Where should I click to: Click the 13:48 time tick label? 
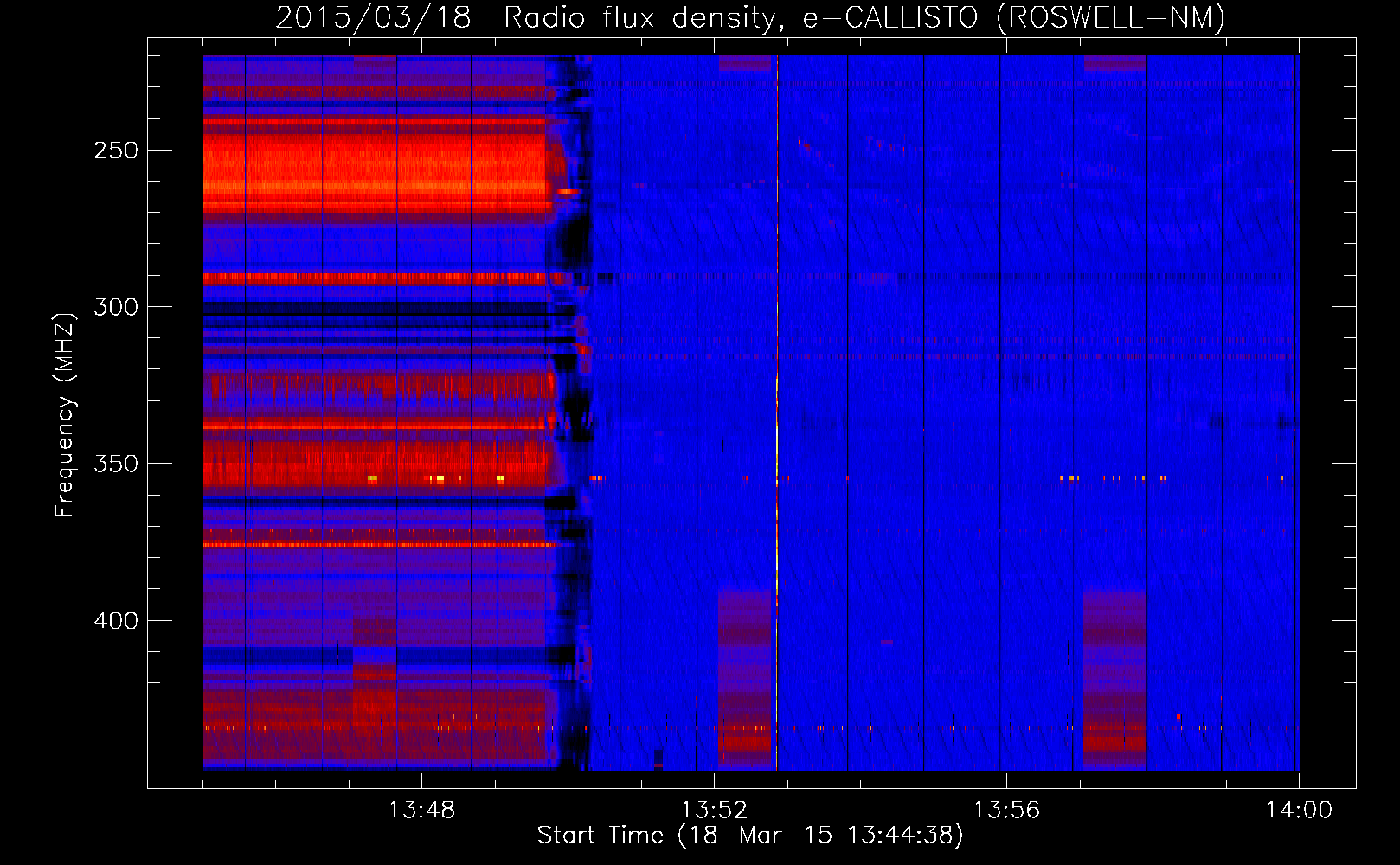[421, 811]
